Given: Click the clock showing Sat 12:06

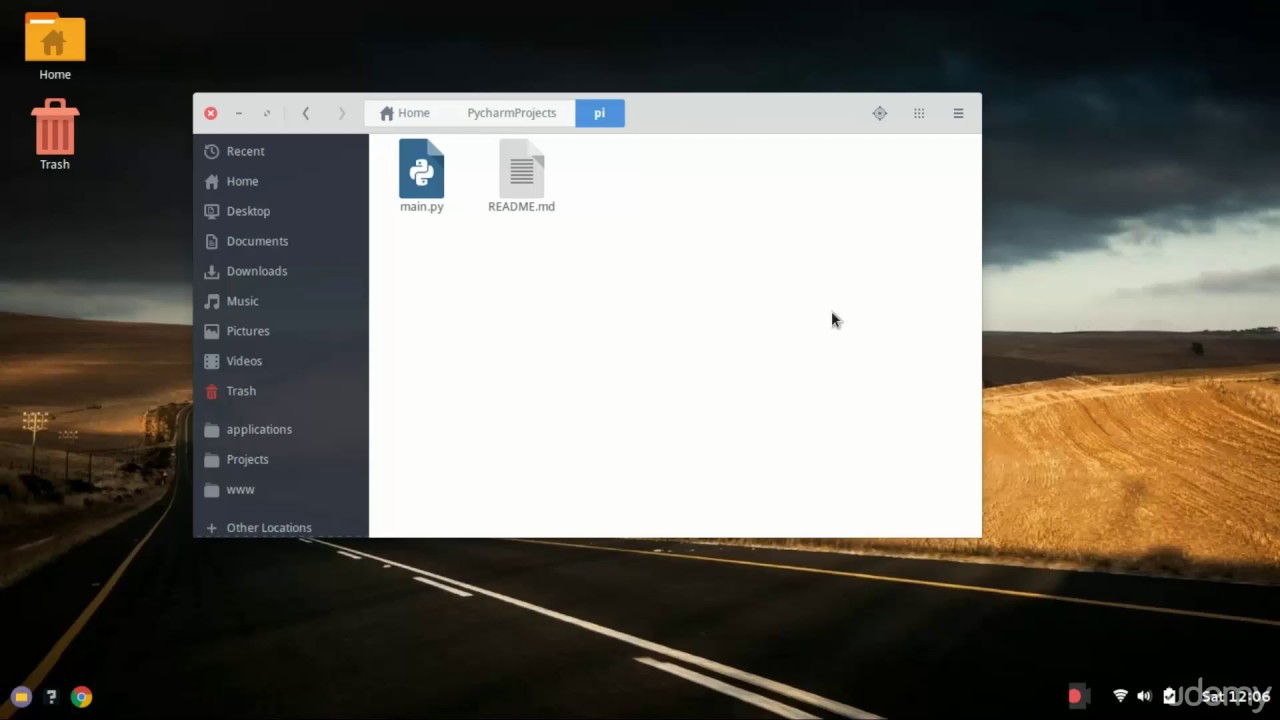Looking at the screenshot, I should [x=1236, y=696].
